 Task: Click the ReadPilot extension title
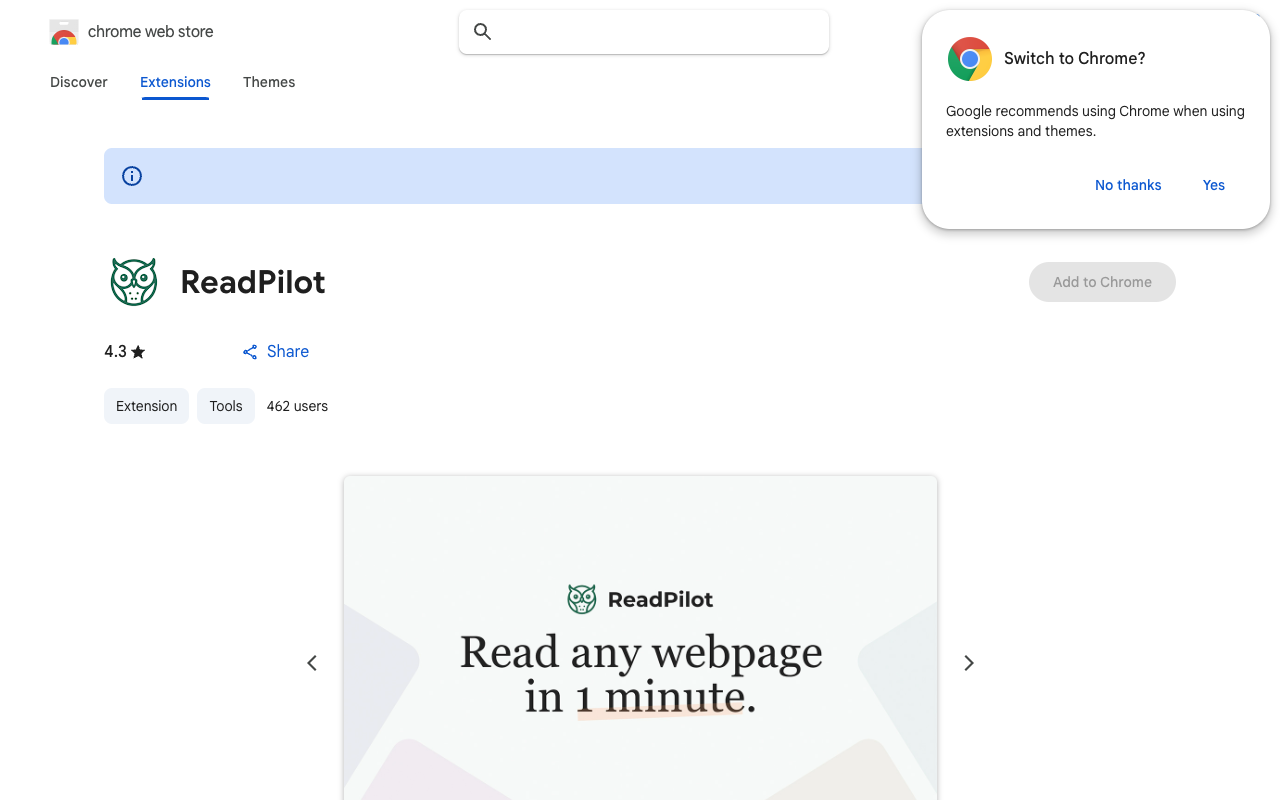pos(253,282)
